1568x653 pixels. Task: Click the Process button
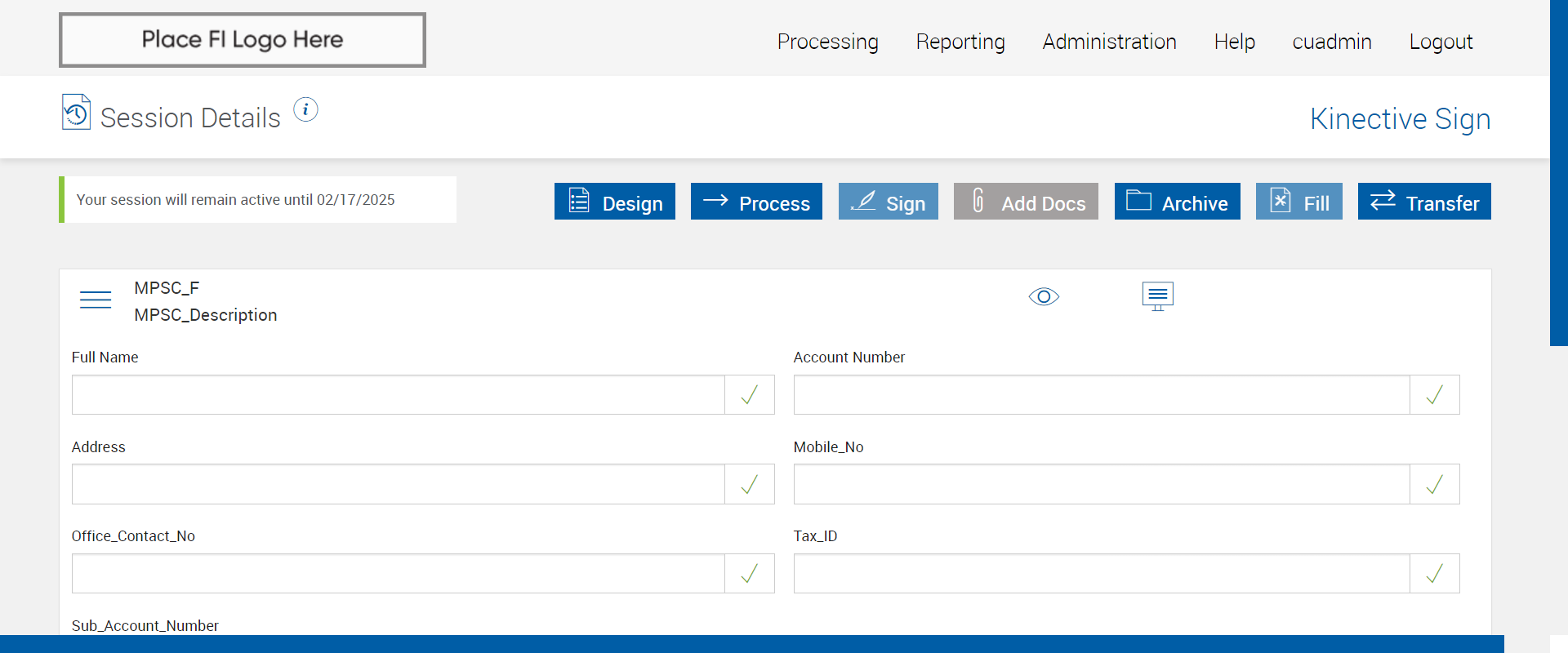tap(756, 202)
